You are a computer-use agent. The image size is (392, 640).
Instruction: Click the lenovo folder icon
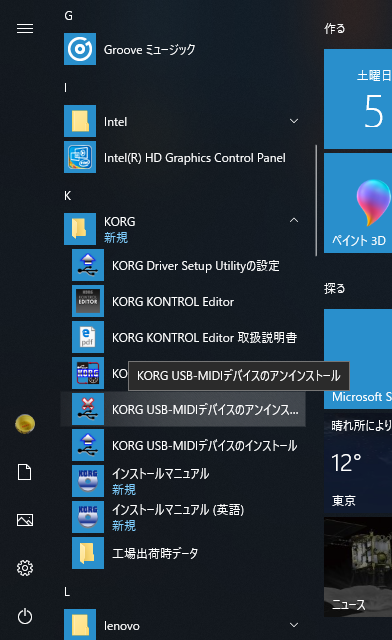[80, 625]
